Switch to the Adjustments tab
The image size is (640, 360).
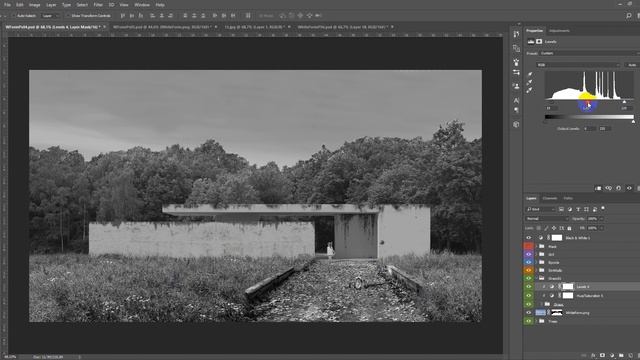click(x=559, y=31)
